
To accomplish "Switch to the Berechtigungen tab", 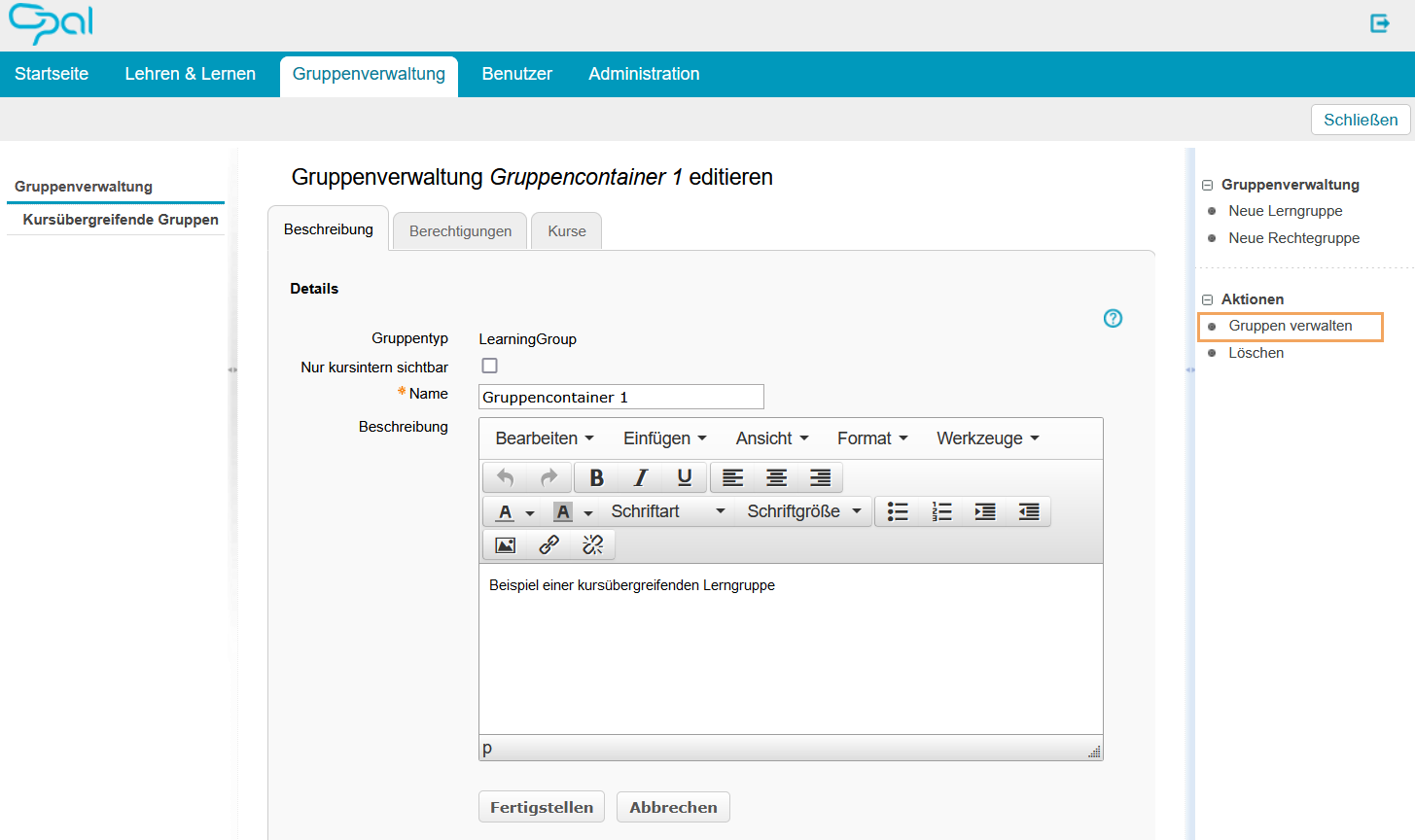I will (459, 230).
